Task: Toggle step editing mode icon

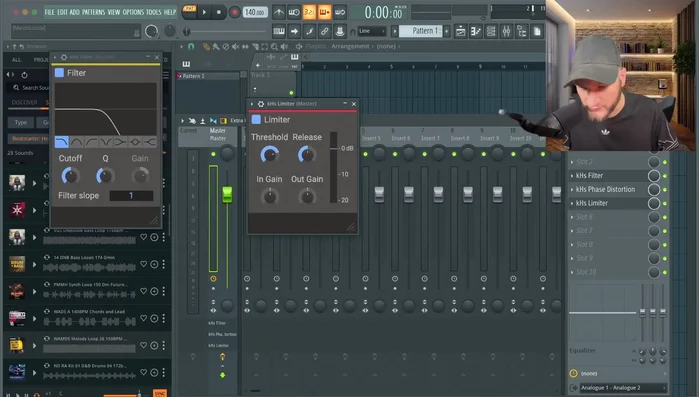Action: 309,31
